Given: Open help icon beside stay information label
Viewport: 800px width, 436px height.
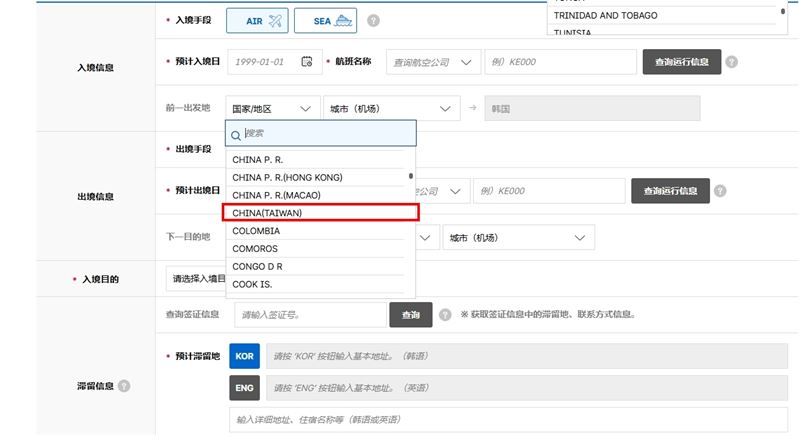Looking at the screenshot, I should pos(124,386).
